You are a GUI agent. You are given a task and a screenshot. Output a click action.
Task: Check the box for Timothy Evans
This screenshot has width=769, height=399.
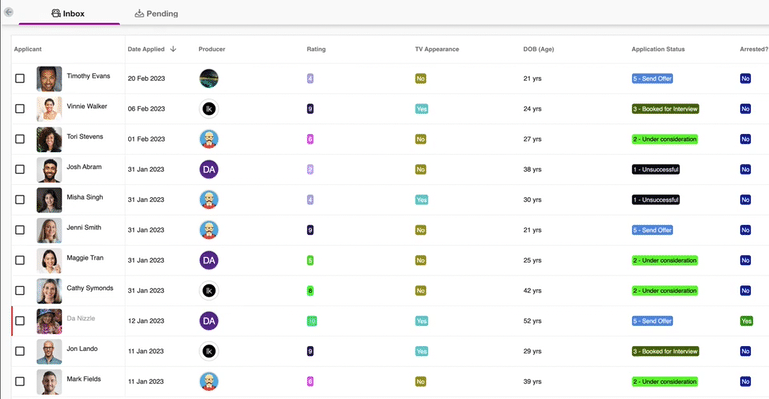(x=20, y=78)
